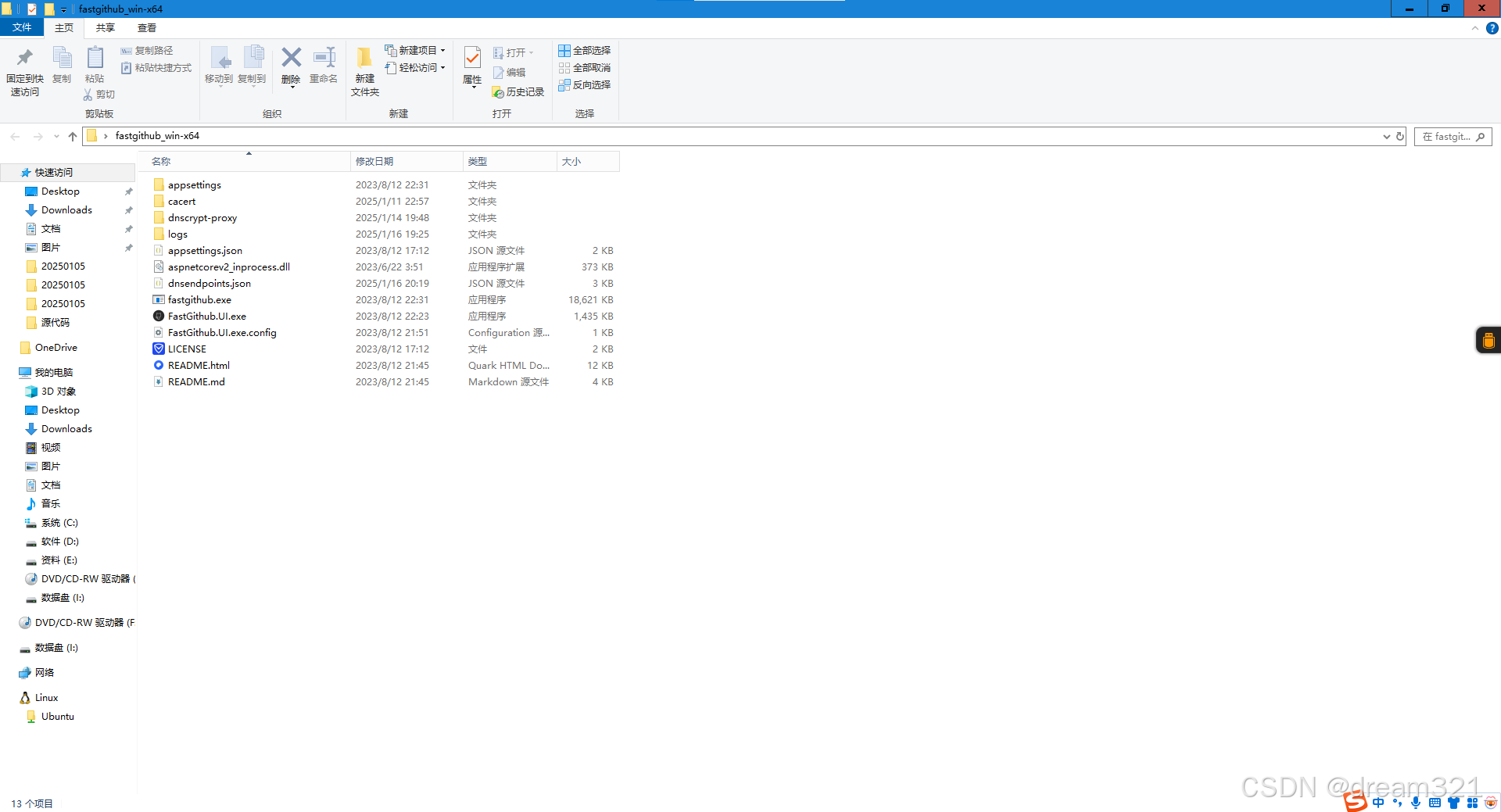This screenshot has height=812, width=1501.
Task: Switch to the 查看 ribbon tab
Action: (145, 27)
